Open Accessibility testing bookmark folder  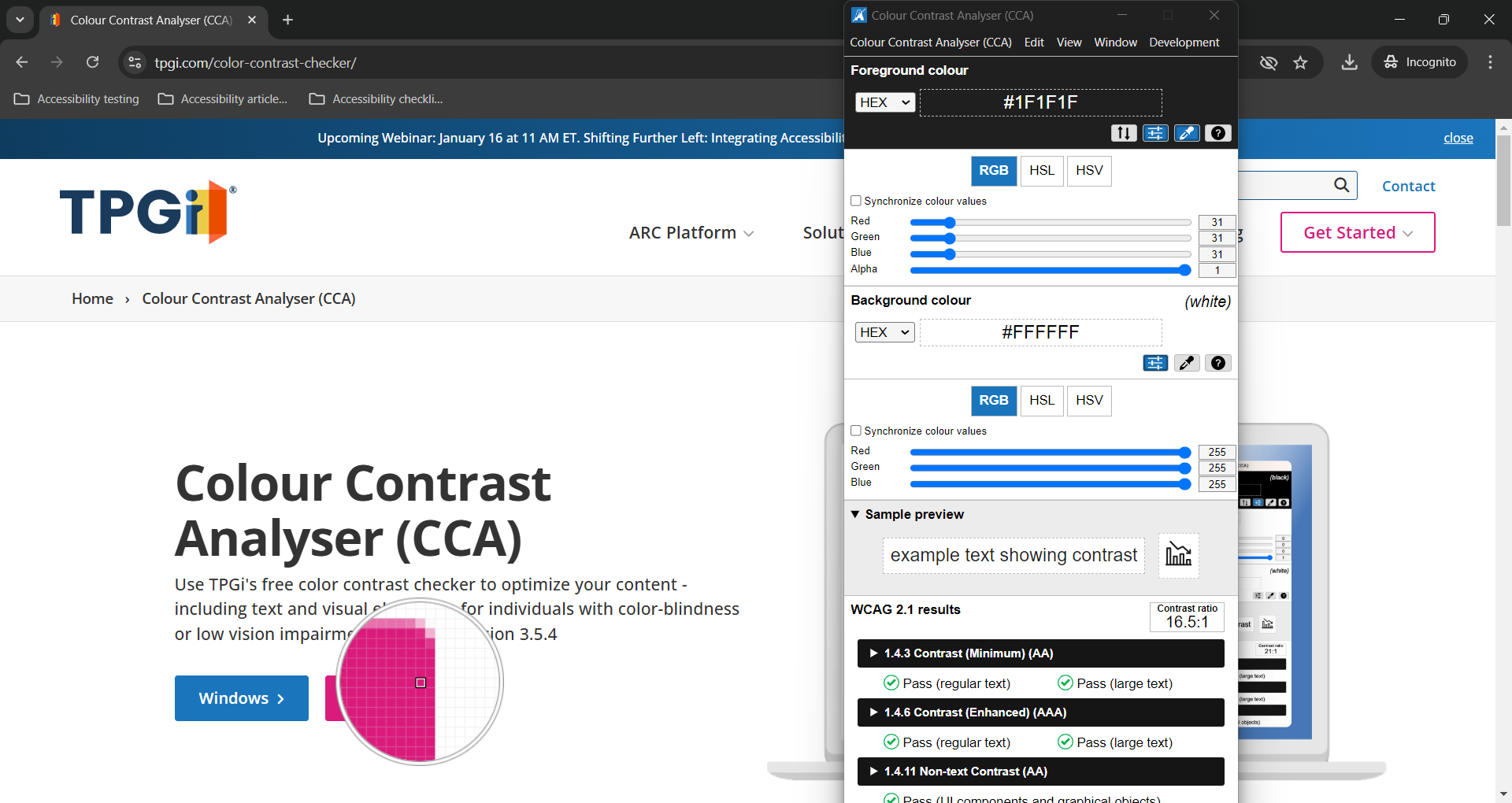point(77,99)
